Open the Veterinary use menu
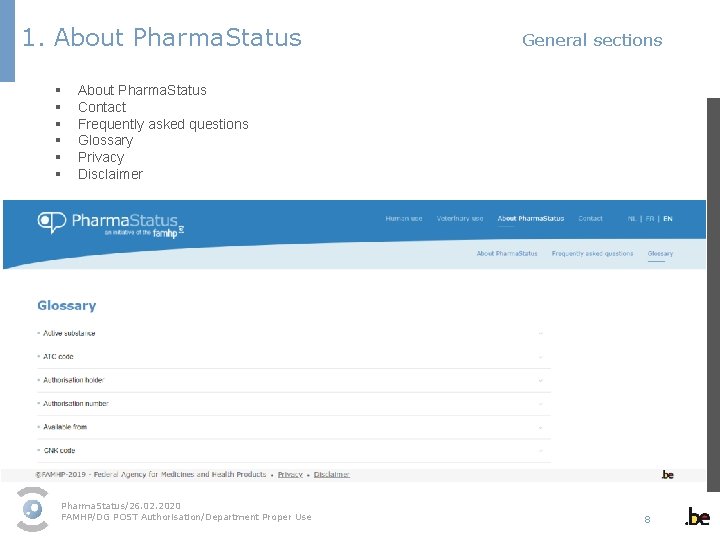 460,218
